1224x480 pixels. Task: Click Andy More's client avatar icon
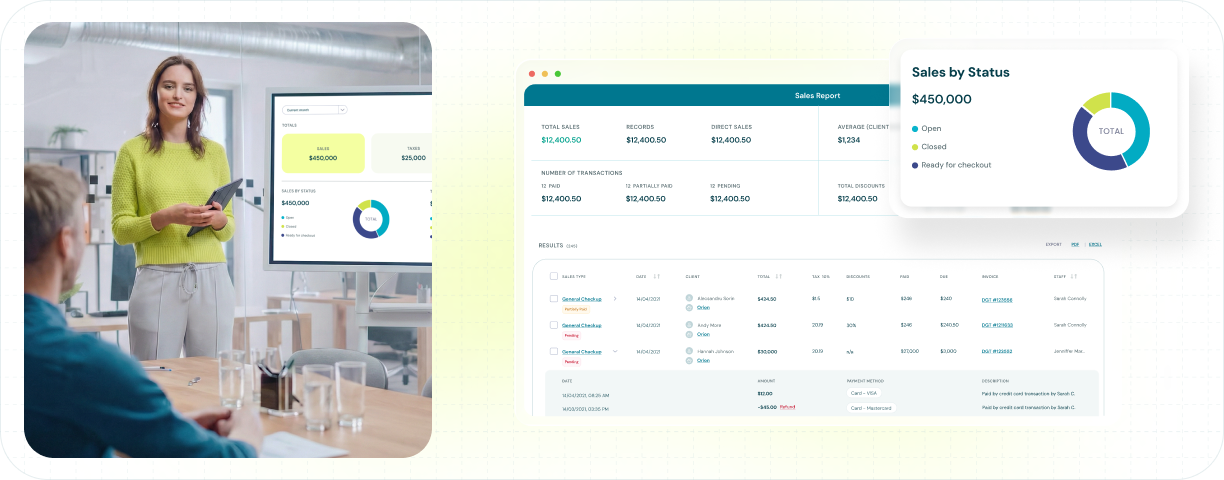pyautogui.click(x=689, y=325)
